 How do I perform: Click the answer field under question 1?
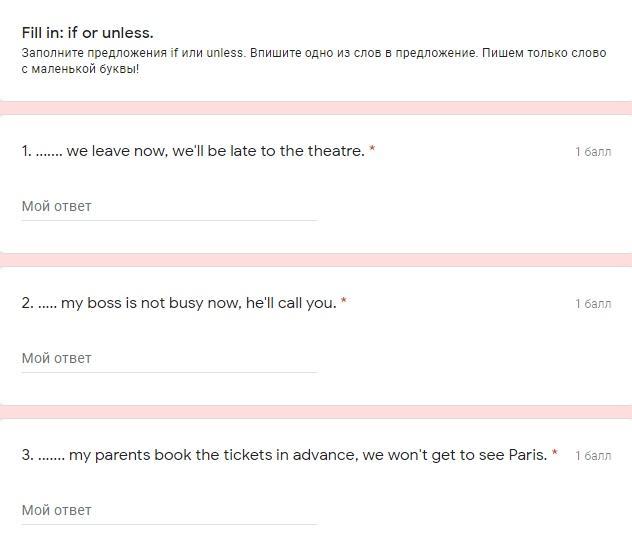[169, 207]
